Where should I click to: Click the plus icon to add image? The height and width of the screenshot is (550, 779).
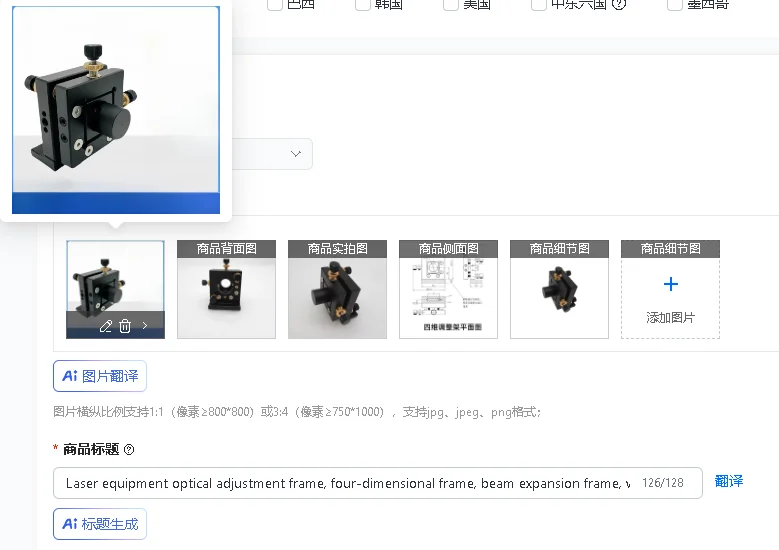pyautogui.click(x=671, y=284)
